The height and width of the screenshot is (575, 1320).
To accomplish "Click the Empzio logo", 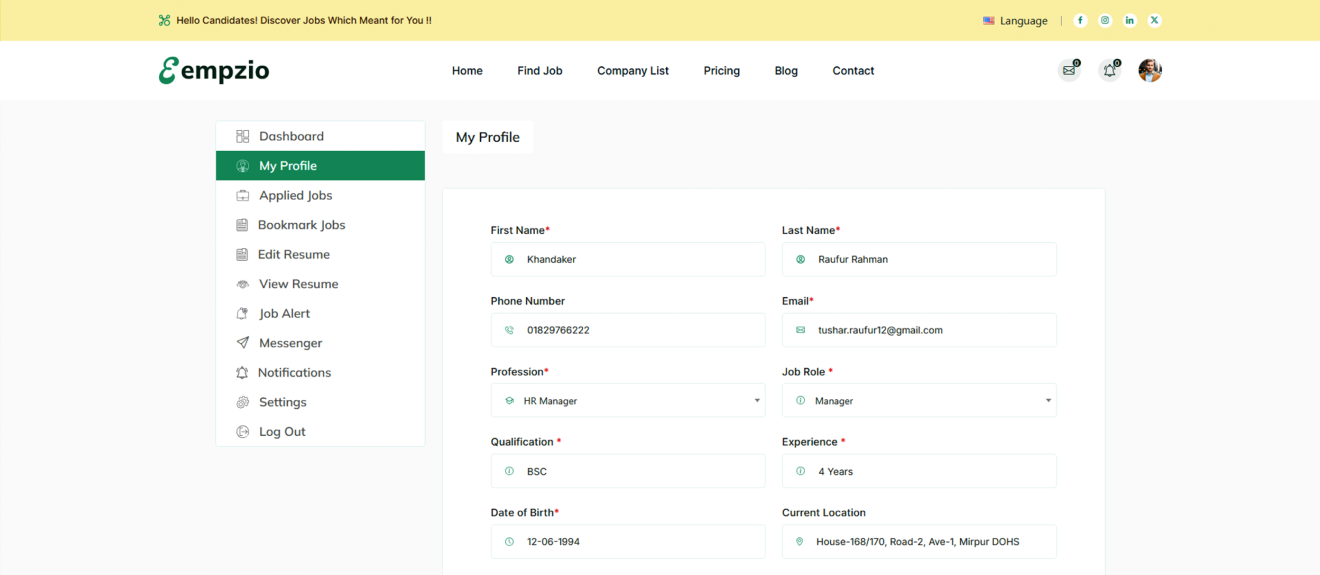I will [214, 70].
